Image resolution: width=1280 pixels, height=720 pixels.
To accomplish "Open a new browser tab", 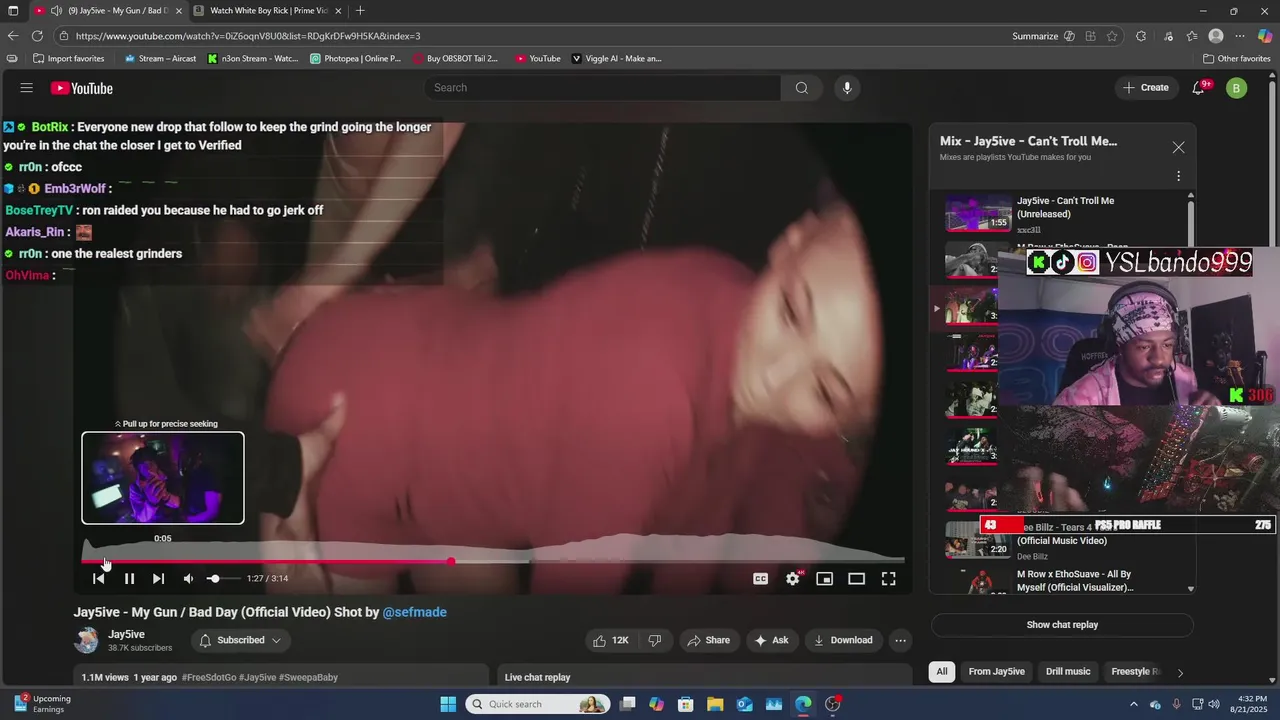I will (360, 11).
